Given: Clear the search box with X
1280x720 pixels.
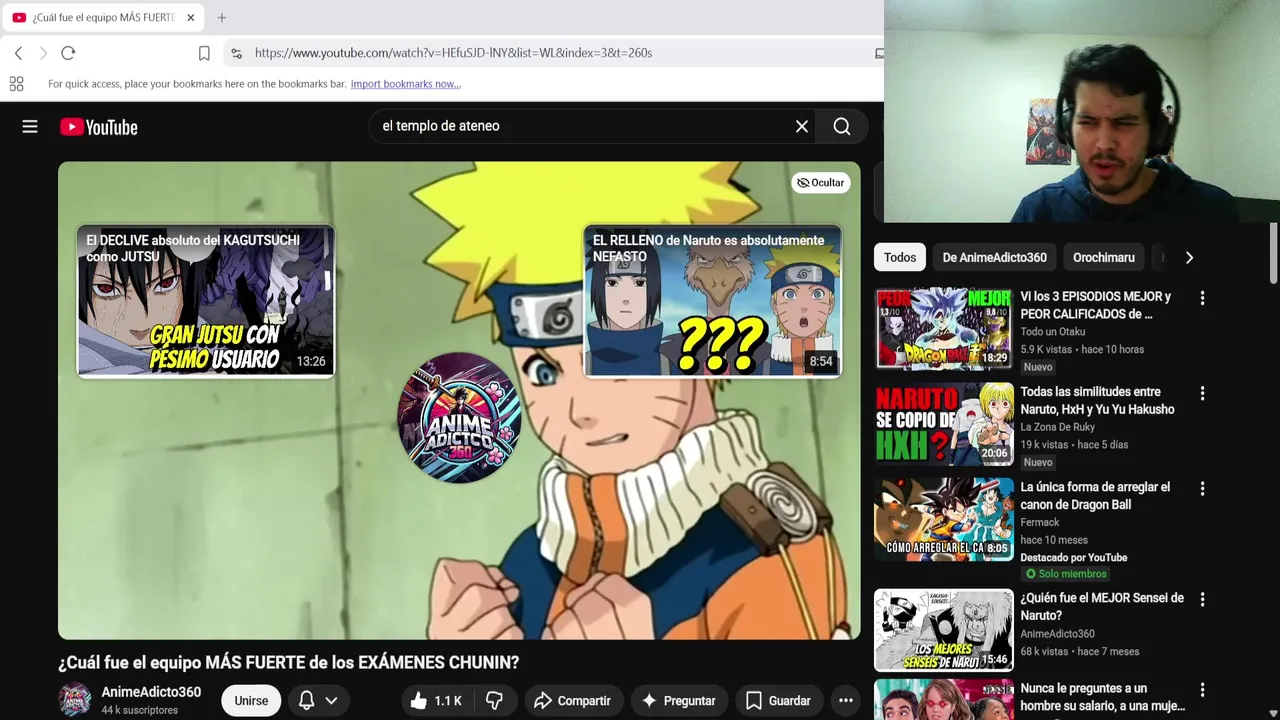Looking at the screenshot, I should [x=801, y=126].
